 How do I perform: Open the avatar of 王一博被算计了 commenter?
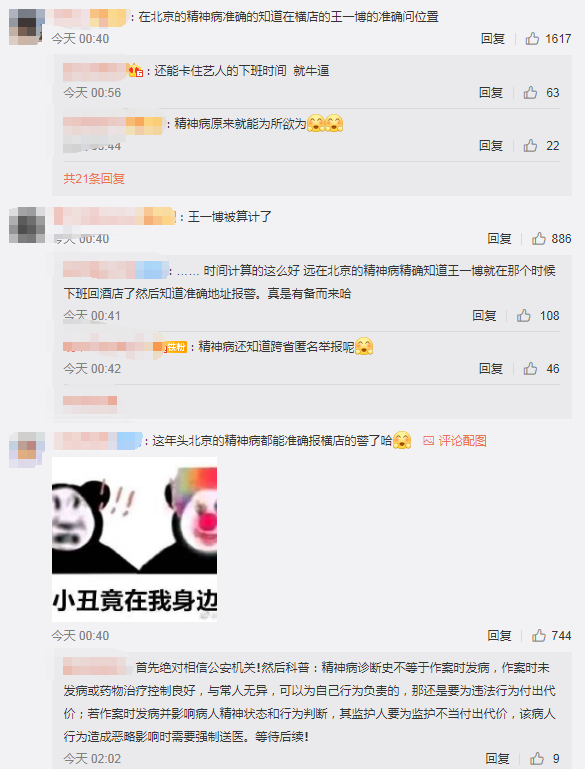pyautogui.click(x=26, y=225)
